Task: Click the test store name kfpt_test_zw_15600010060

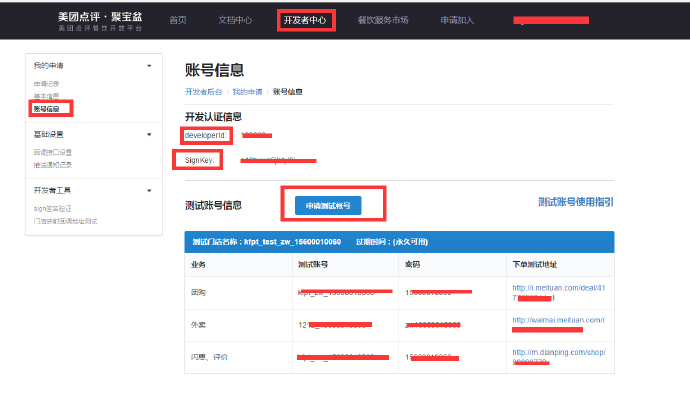Action: point(293,242)
